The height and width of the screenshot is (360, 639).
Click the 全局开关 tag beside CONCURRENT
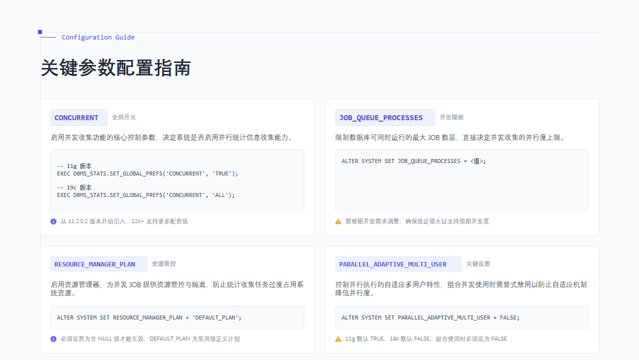pyautogui.click(x=124, y=117)
